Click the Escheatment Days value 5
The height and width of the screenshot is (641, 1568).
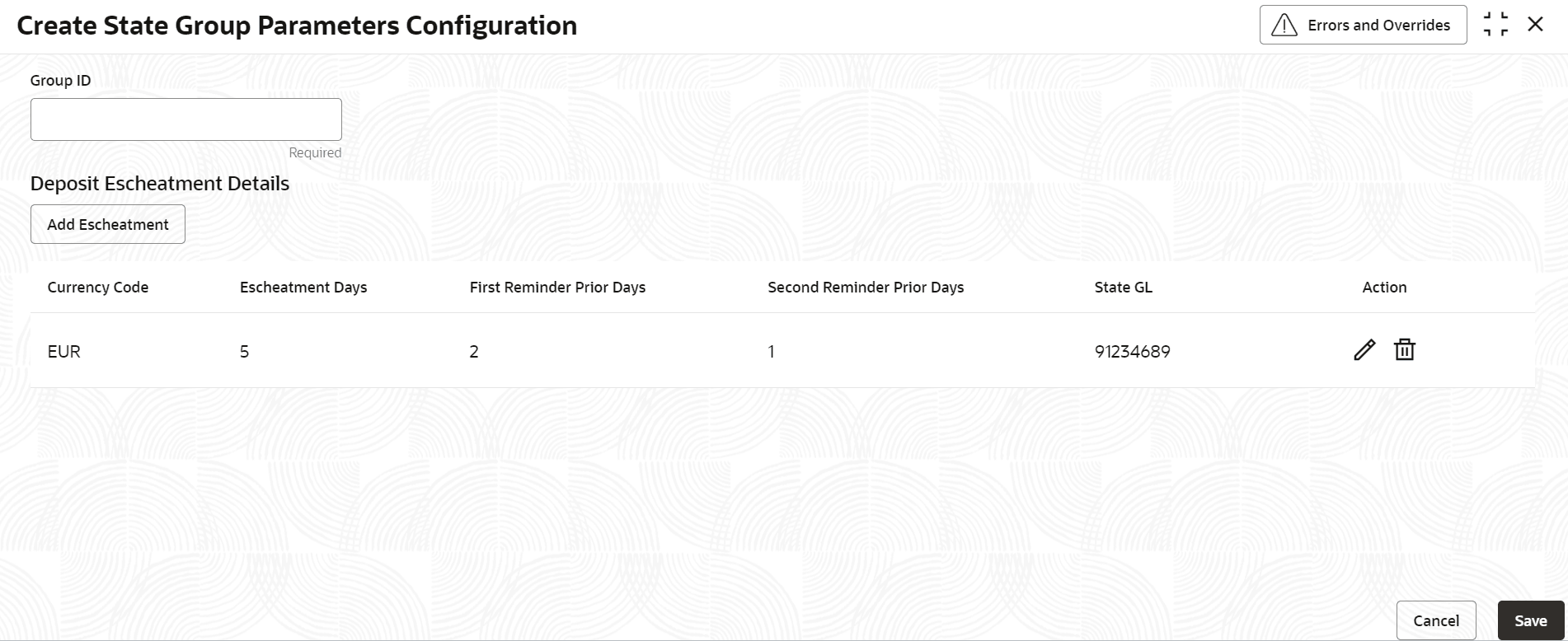244,352
